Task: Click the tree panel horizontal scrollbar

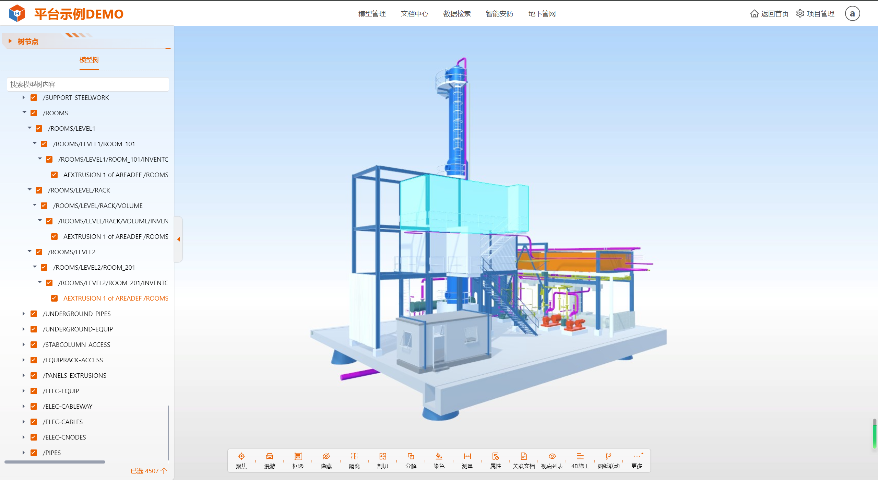Action: [x=55, y=462]
